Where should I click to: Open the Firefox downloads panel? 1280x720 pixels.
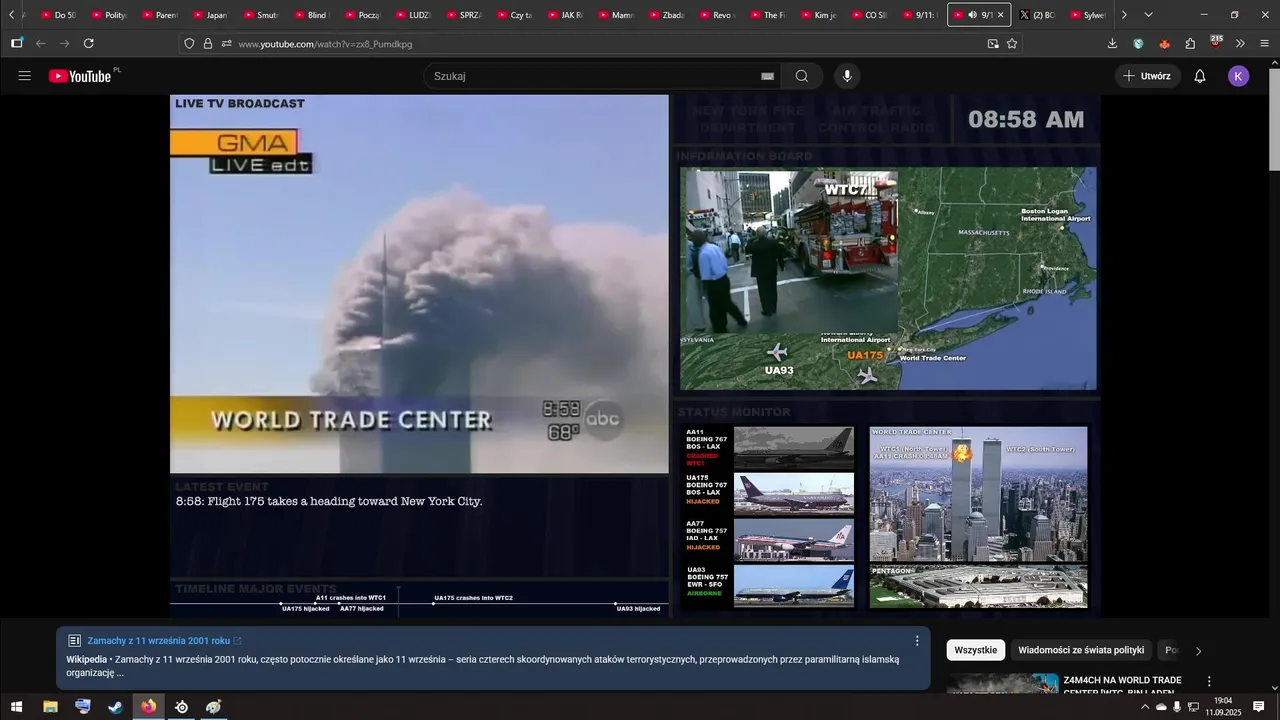click(x=1112, y=44)
